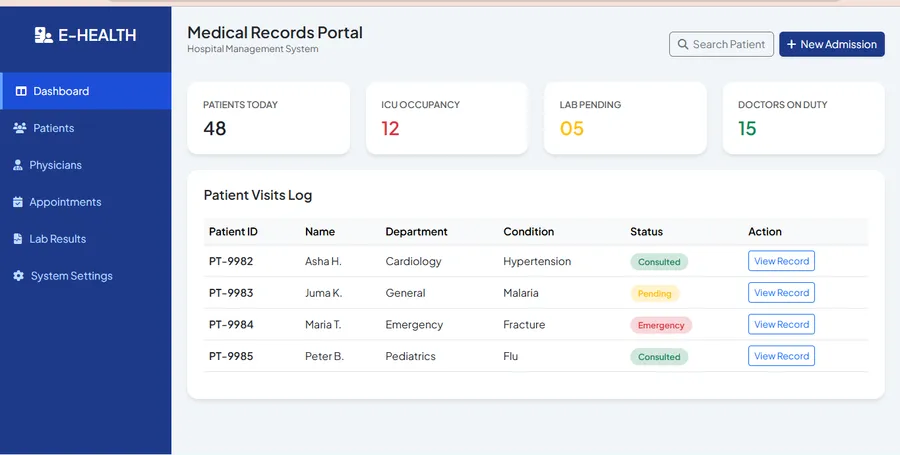The width and height of the screenshot is (900, 455).
Task: Click the patients today value 48
Action: pyautogui.click(x=215, y=128)
